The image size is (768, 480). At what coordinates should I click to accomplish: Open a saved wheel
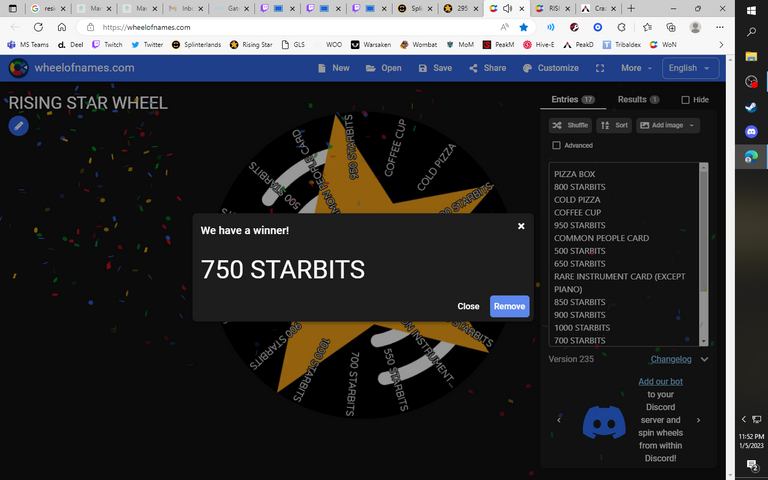384,68
